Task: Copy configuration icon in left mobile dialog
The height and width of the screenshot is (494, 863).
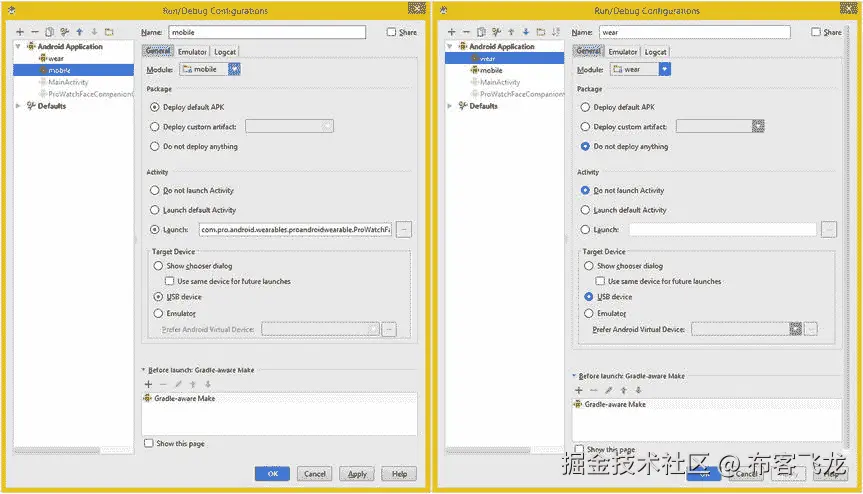Action: tap(50, 32)
